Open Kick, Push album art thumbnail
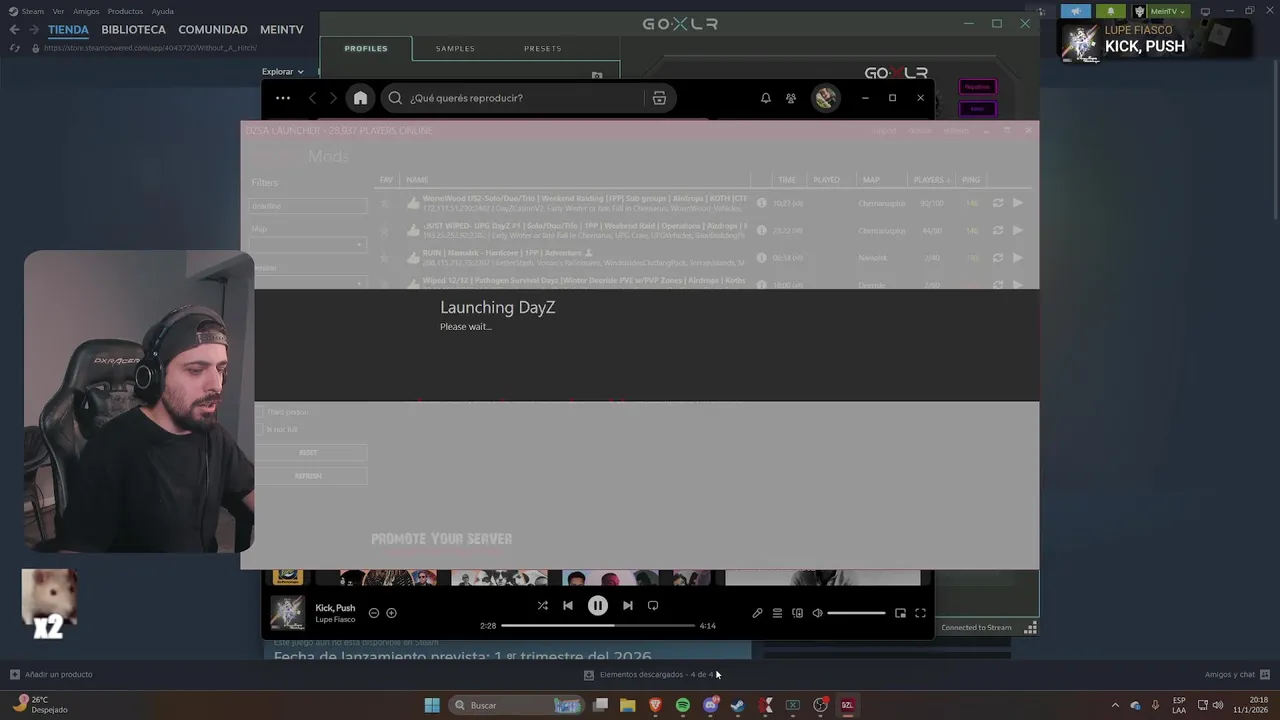Screen dimensions: 1280x720 (288, 613)
